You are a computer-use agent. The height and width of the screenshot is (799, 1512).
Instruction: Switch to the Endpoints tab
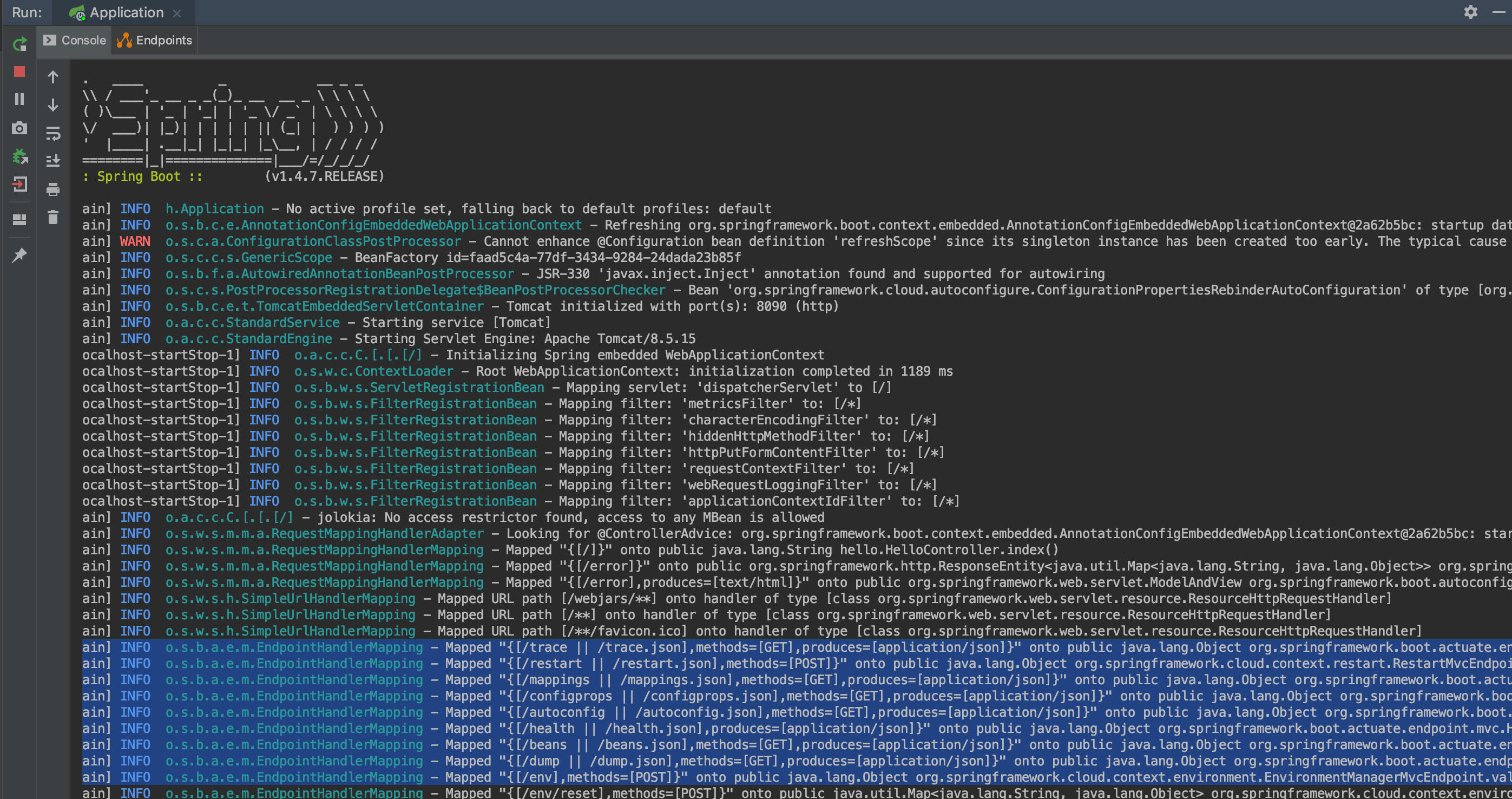pyautogui.click(x=155, y=40)
